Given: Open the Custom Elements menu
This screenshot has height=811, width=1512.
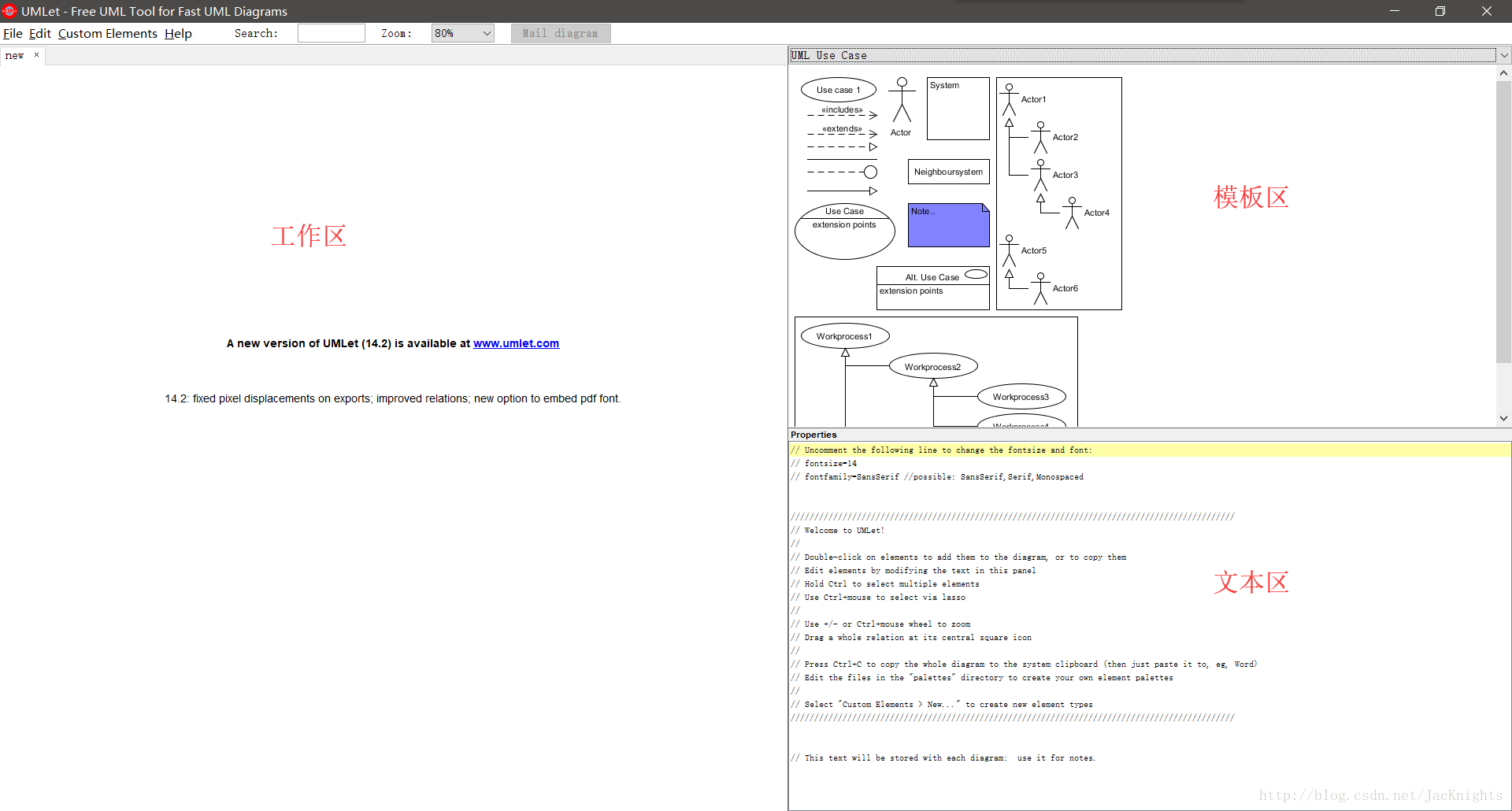Looking at the screenshot, I should coord(107,33).
